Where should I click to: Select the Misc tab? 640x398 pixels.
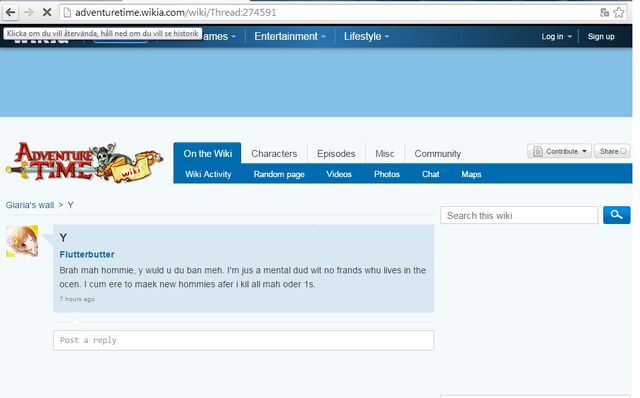[x=384, y=153]
